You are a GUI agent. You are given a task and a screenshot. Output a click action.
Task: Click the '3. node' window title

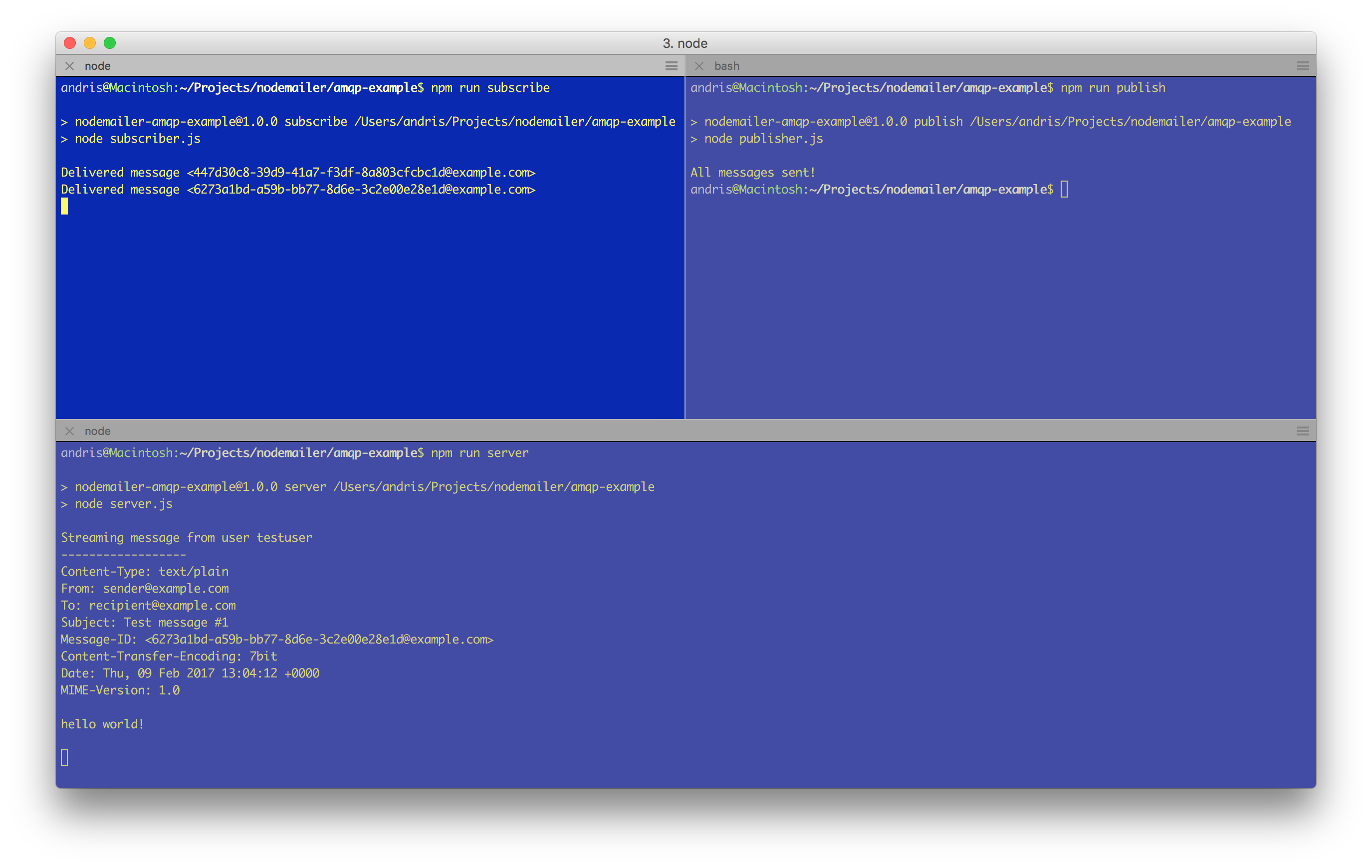coord(685,43)
